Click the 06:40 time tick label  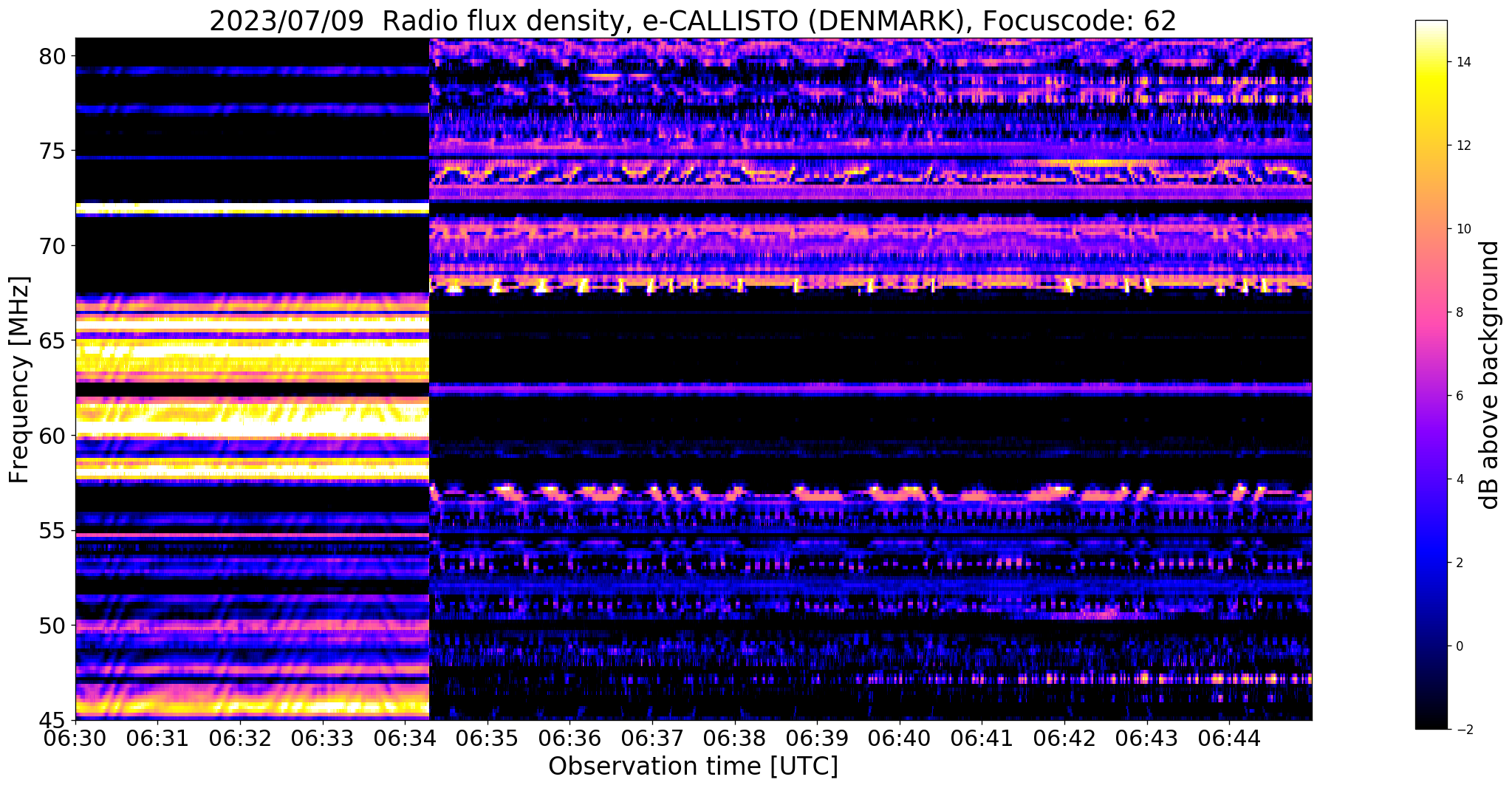(x=900, y=737)
